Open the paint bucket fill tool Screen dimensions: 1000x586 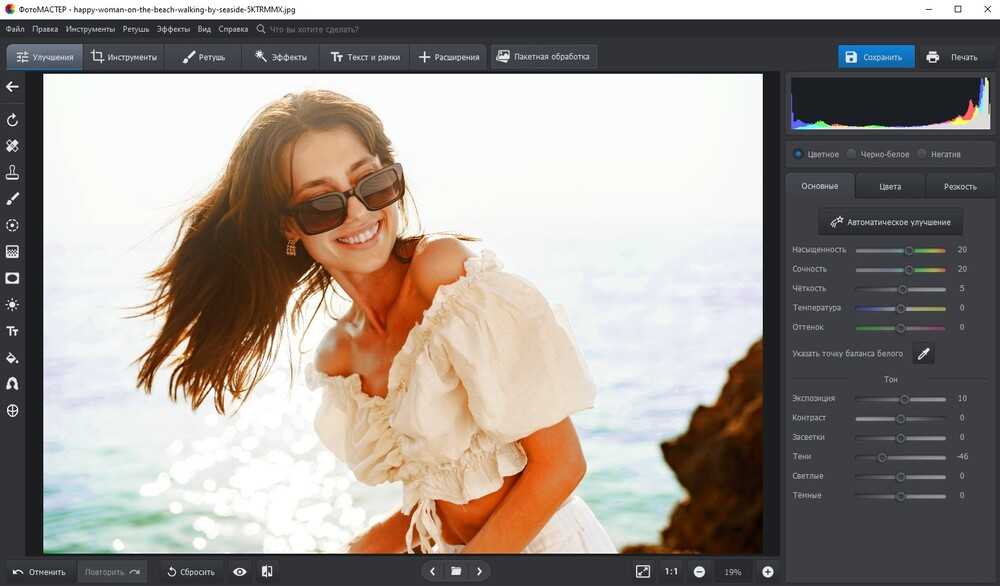coord(13,357)
